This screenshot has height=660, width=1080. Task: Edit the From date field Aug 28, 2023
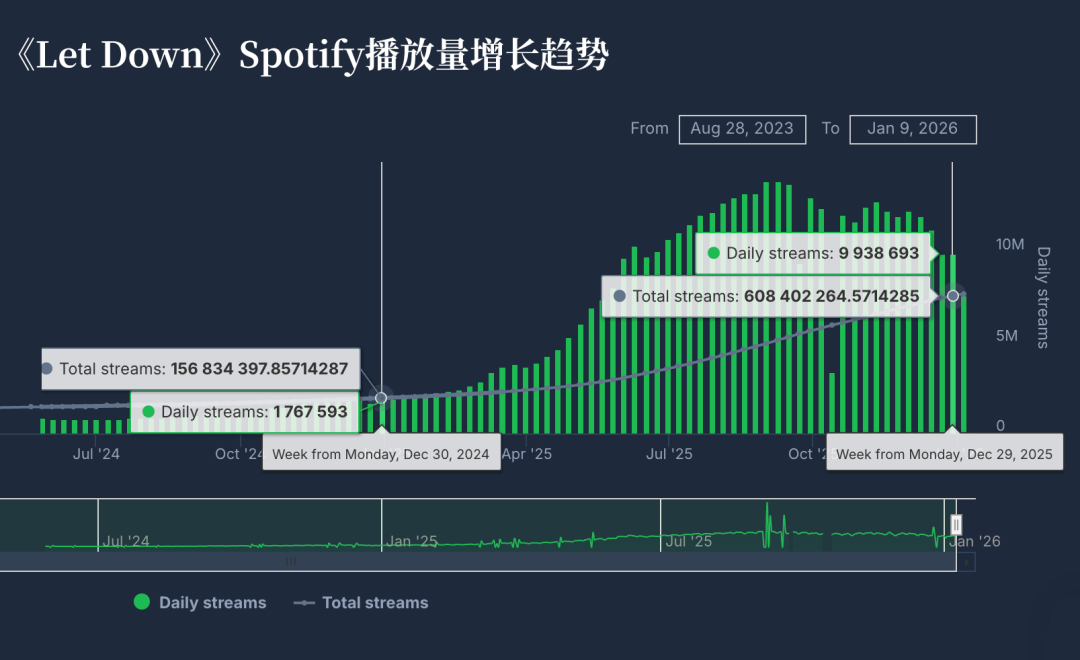click(742, 129)
